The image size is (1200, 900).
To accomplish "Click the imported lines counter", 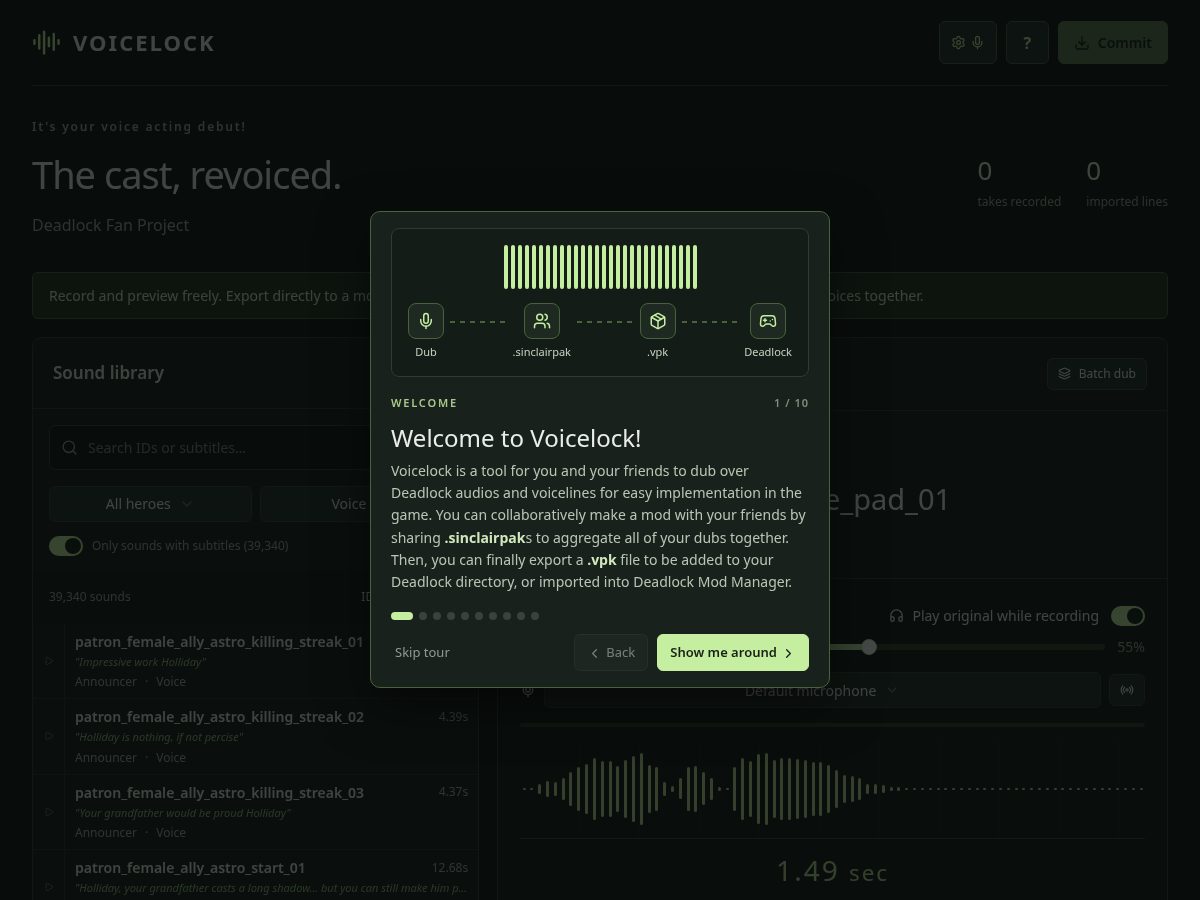I will tap(1127, 184).
